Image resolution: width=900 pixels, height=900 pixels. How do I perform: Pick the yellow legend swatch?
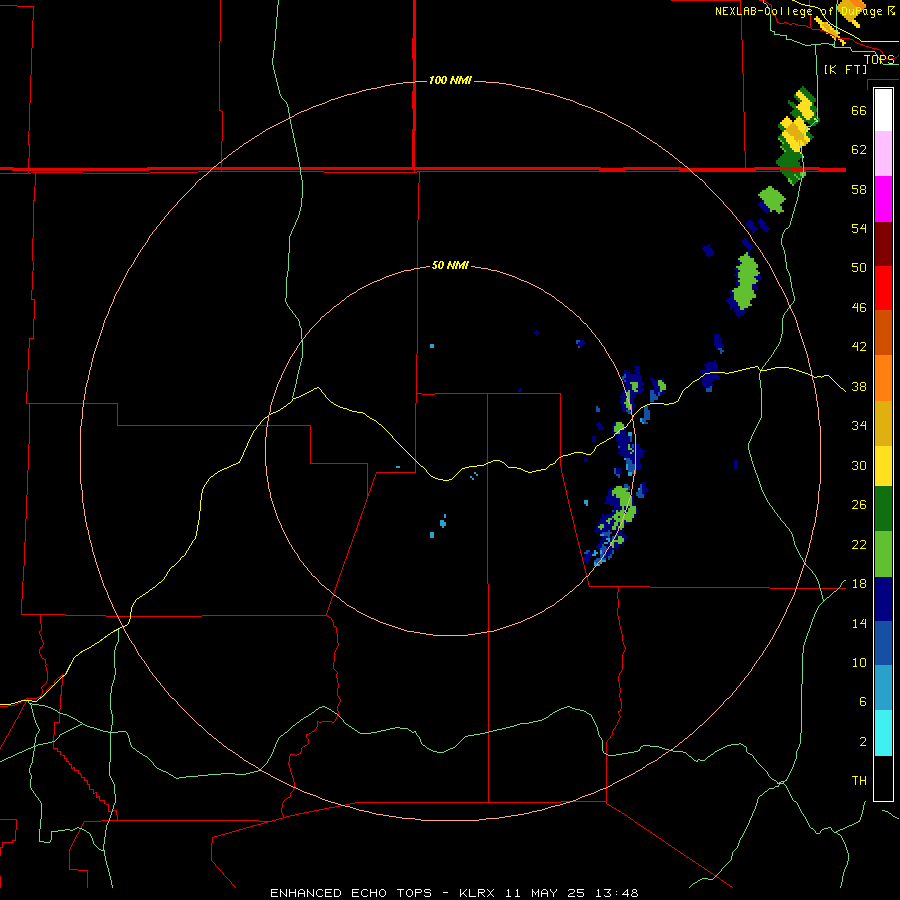point(883,466)
